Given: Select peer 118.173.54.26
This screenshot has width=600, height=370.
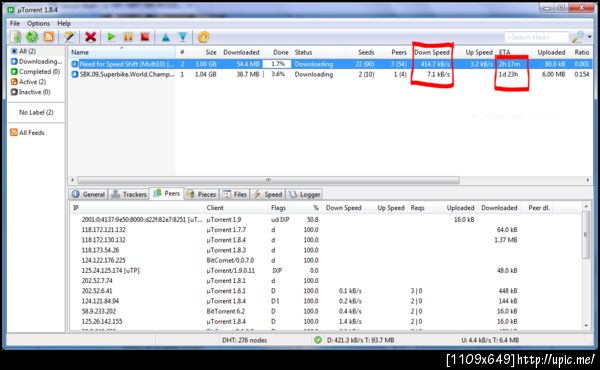Looking at the screenshot, I should [x=326, y=250].
